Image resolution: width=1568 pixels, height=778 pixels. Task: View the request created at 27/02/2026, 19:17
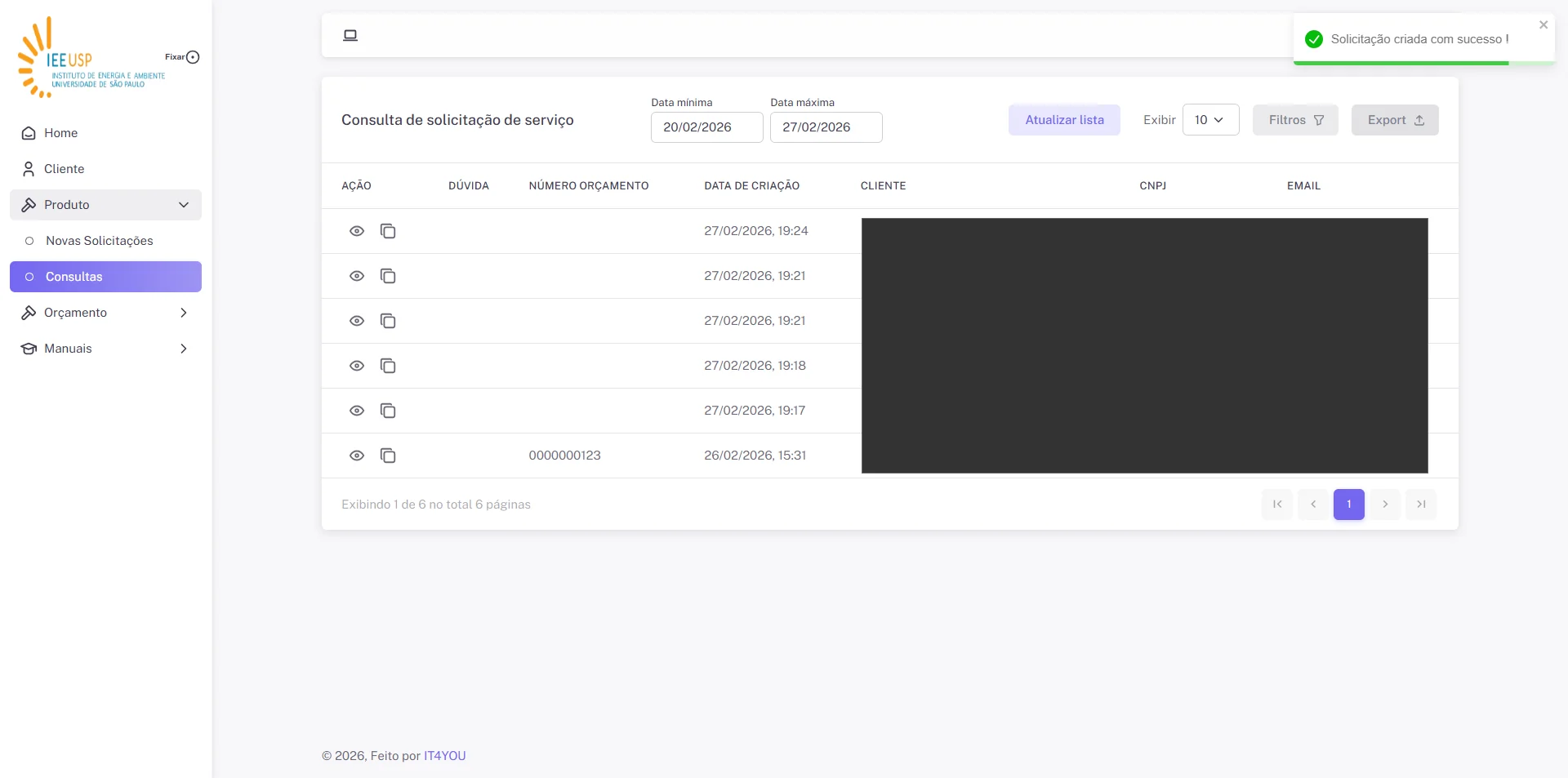(x=357, y=411)
